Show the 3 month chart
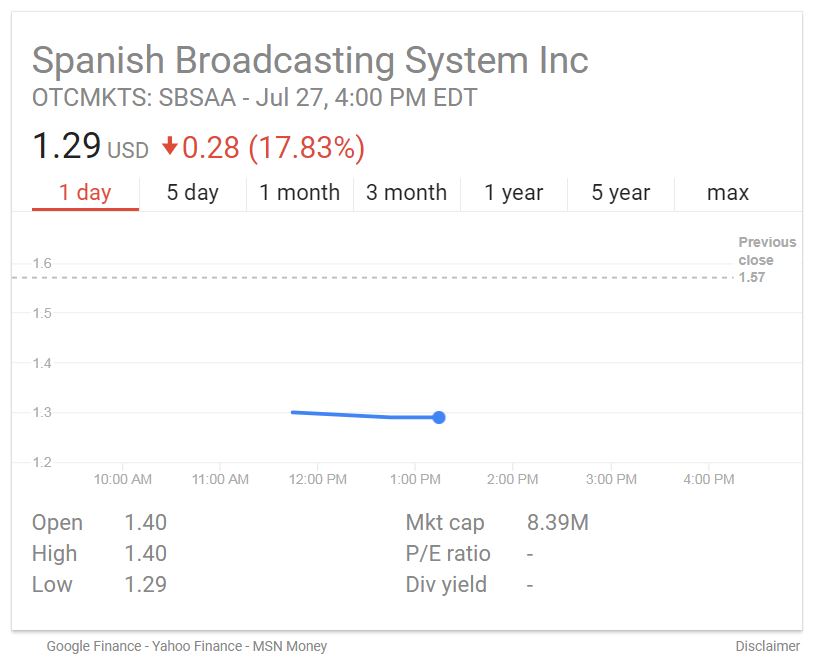Screen dimensions: 814x661 [406, 193]
